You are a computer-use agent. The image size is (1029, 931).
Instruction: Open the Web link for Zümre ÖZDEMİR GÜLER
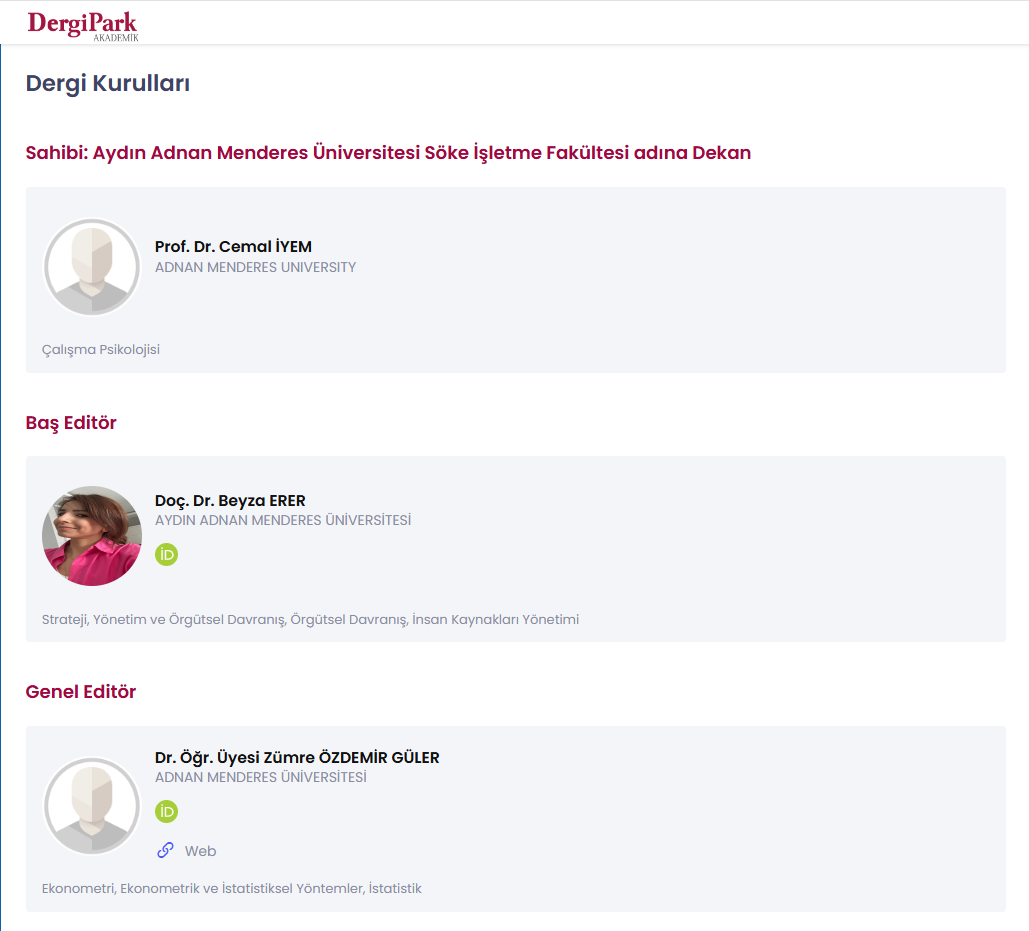[x=200, y=851]
